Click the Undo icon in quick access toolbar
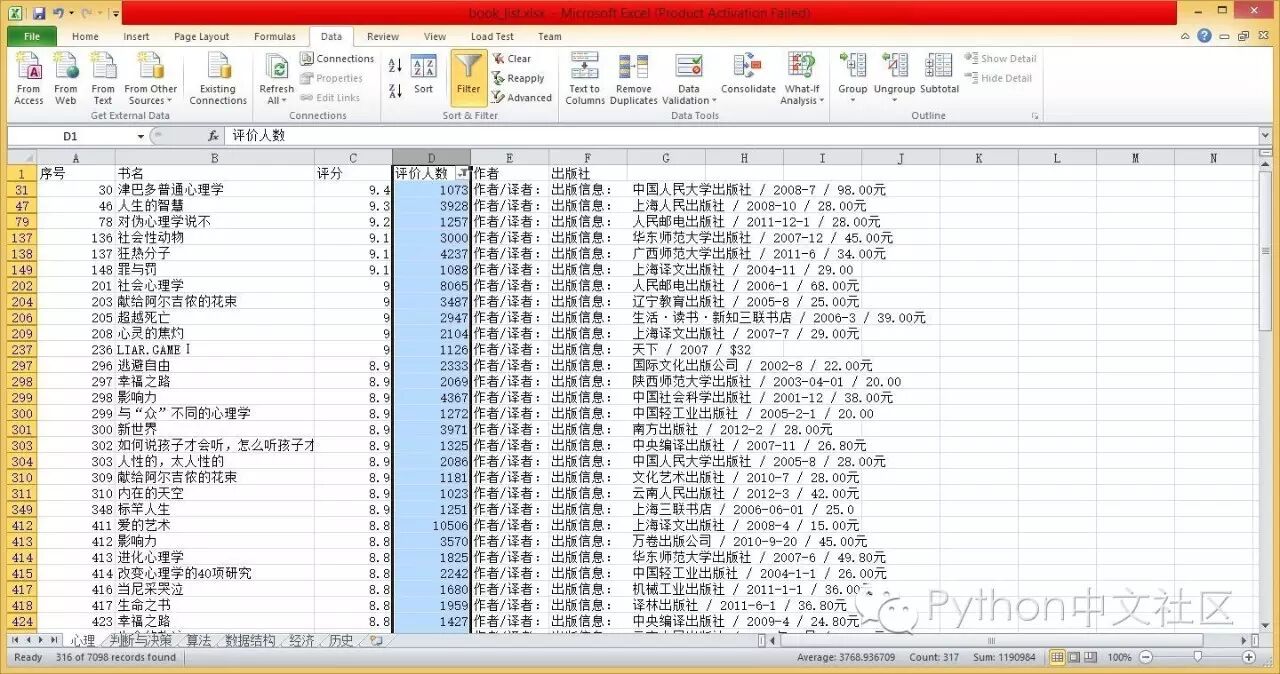Image resolution: width=1280 pixels, height=674 pixels. pyautogui.click(x=59, y=13)
